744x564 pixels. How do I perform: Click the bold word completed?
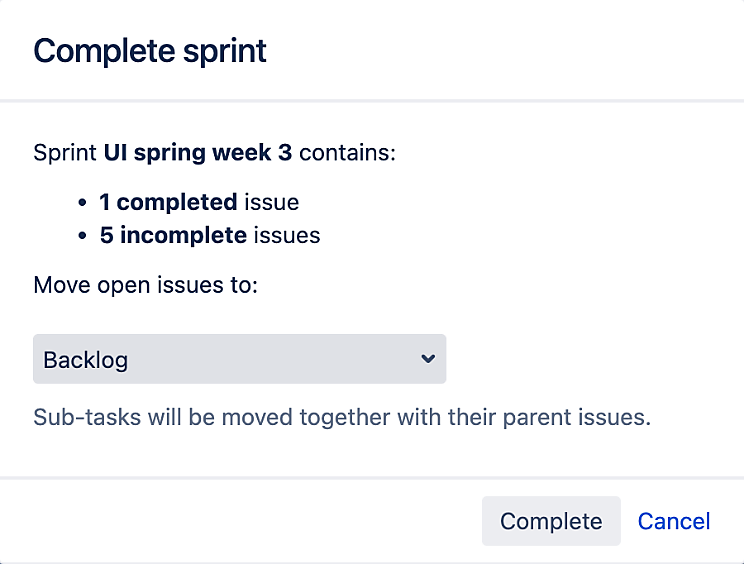click(177, 203)
